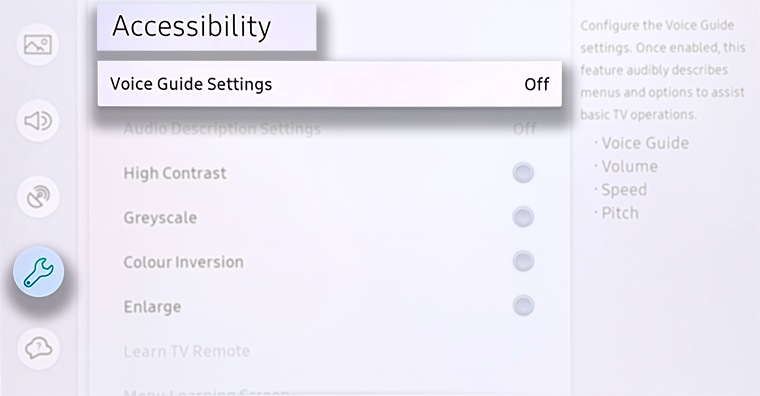Turn on the Enlarge toggle
760x396 pixels.
pyautogui.click(x=523, y=306)
